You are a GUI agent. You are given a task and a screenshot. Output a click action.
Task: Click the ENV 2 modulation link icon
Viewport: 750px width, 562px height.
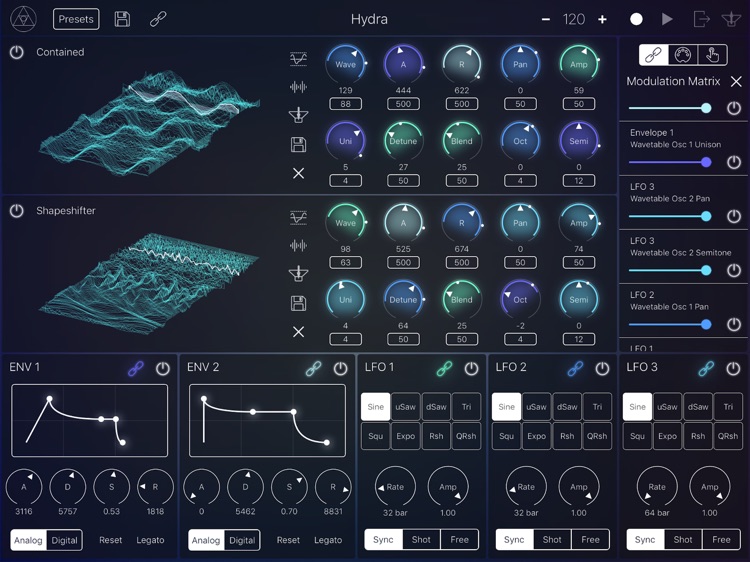(313, 368)
